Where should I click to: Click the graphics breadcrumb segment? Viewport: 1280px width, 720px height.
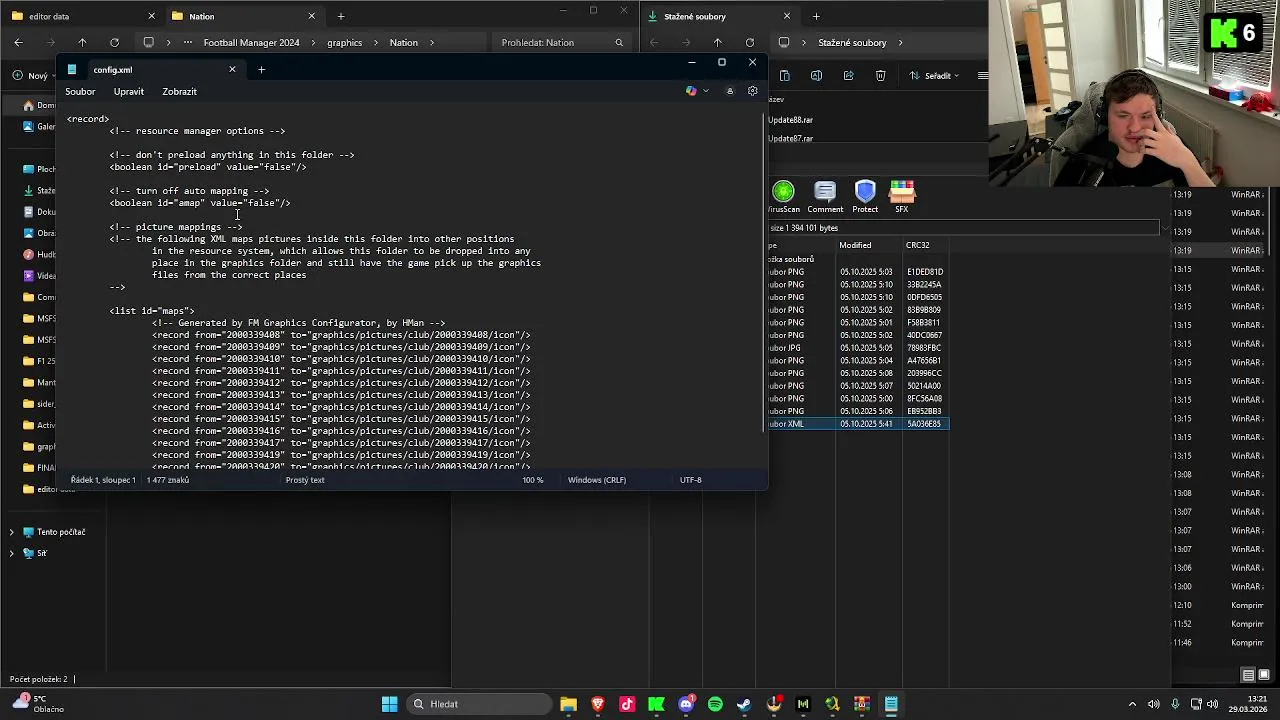pos(345,42)
